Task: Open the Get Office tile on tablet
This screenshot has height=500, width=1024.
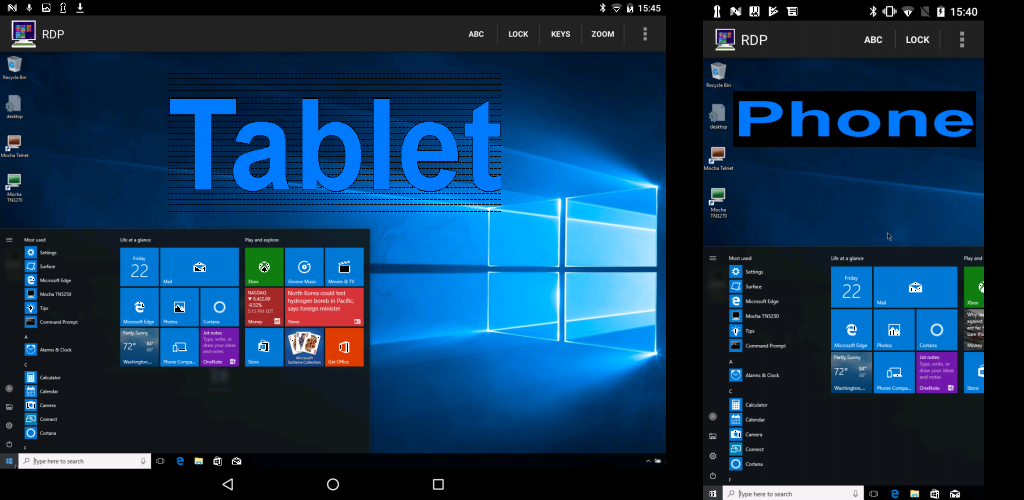Action: (x=344, y=347)
